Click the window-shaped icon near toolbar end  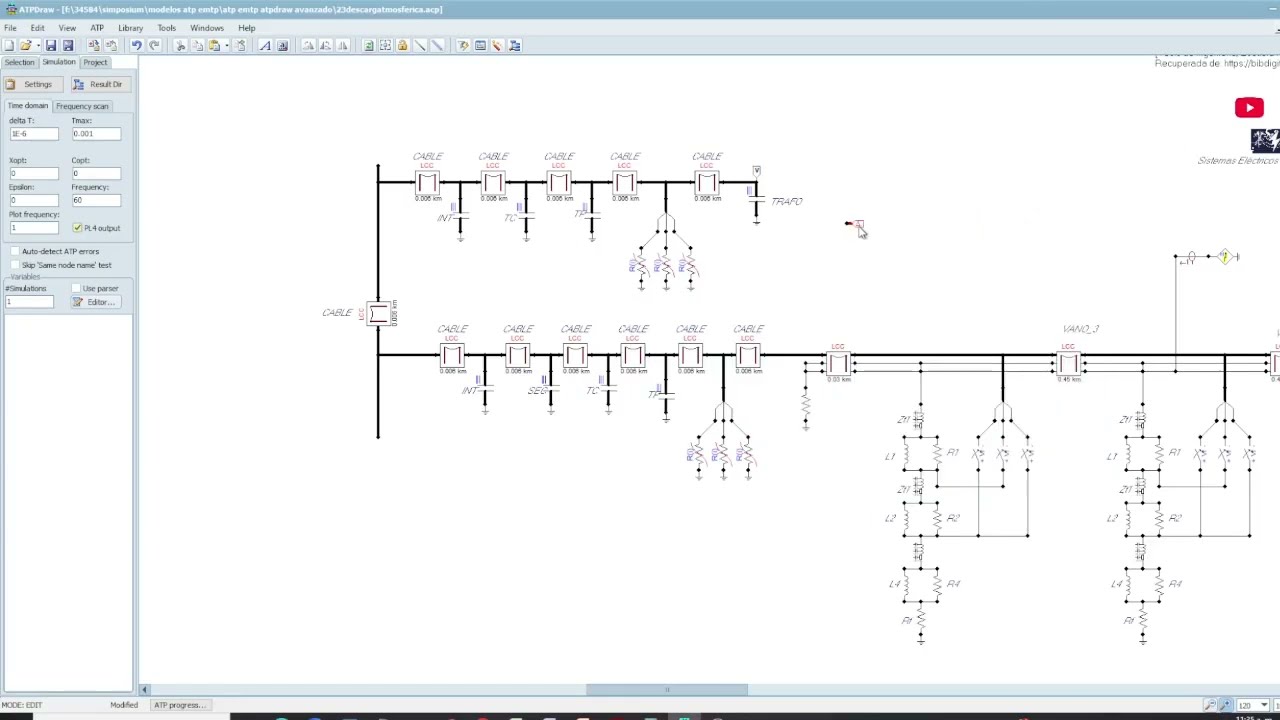pos(480,45)
